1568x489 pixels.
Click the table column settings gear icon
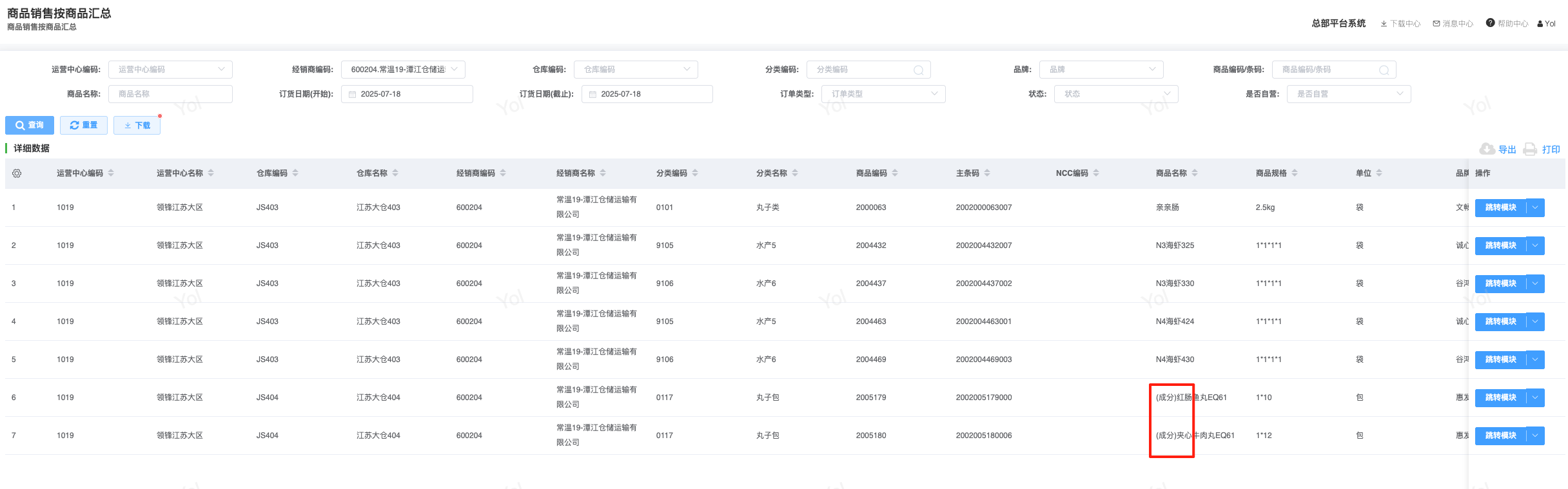pos(17,173)
